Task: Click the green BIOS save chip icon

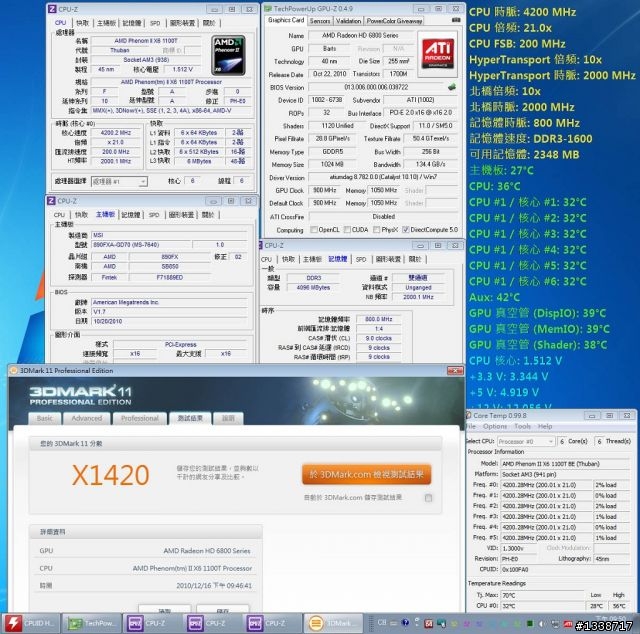Action: [451, 87]
